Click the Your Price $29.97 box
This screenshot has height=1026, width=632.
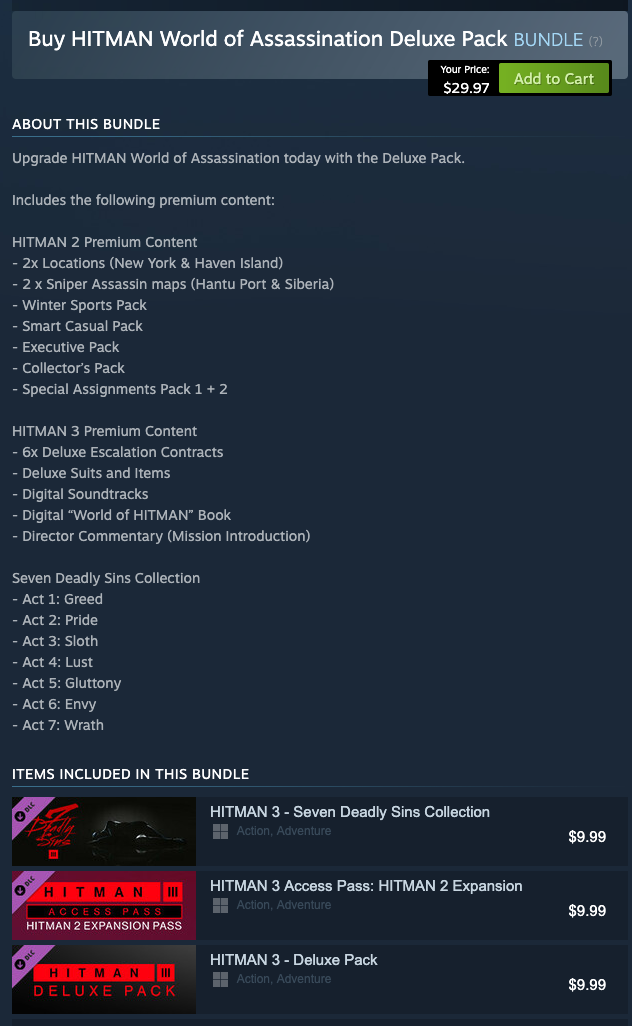[x=465, y=79]
